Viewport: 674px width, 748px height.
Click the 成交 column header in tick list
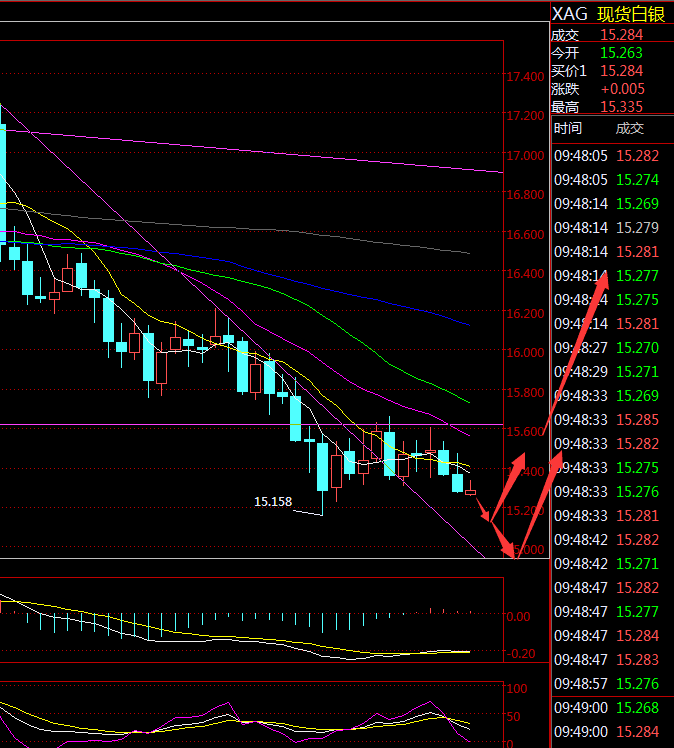click(630, 128)
